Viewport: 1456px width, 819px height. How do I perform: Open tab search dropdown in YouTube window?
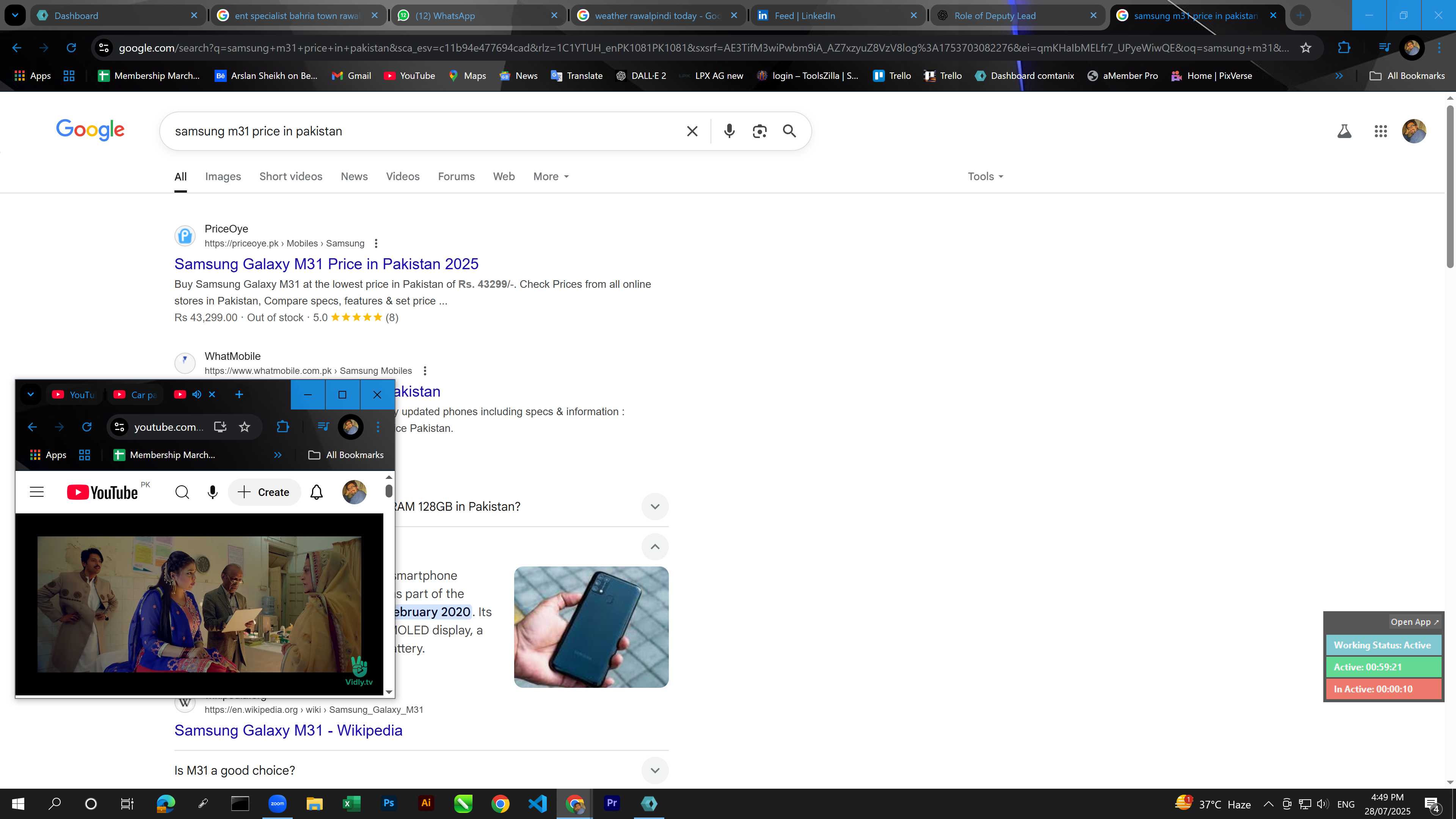tap(30, 394)
